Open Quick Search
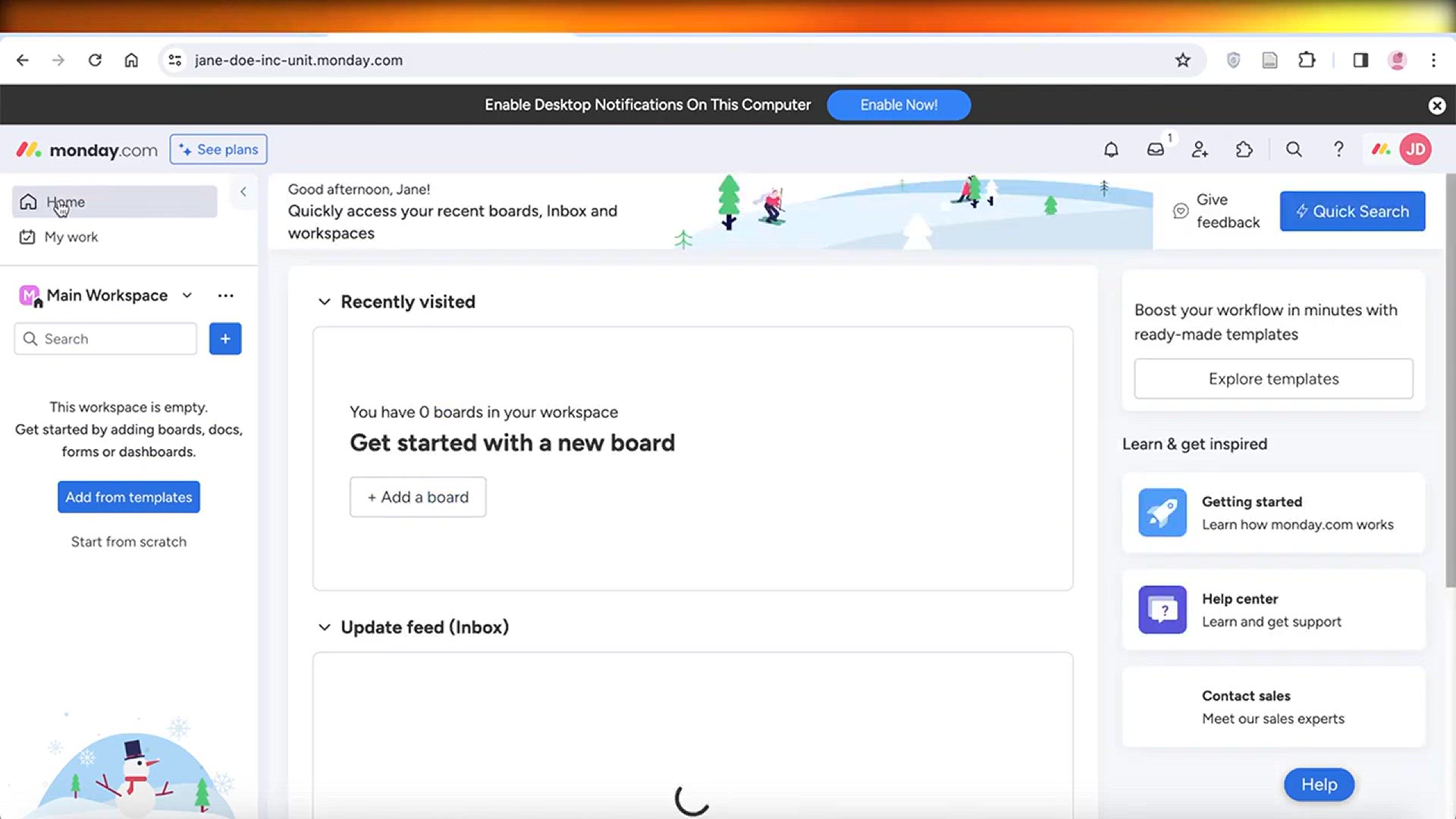The image size is (1456, 819). point(1352,212)
